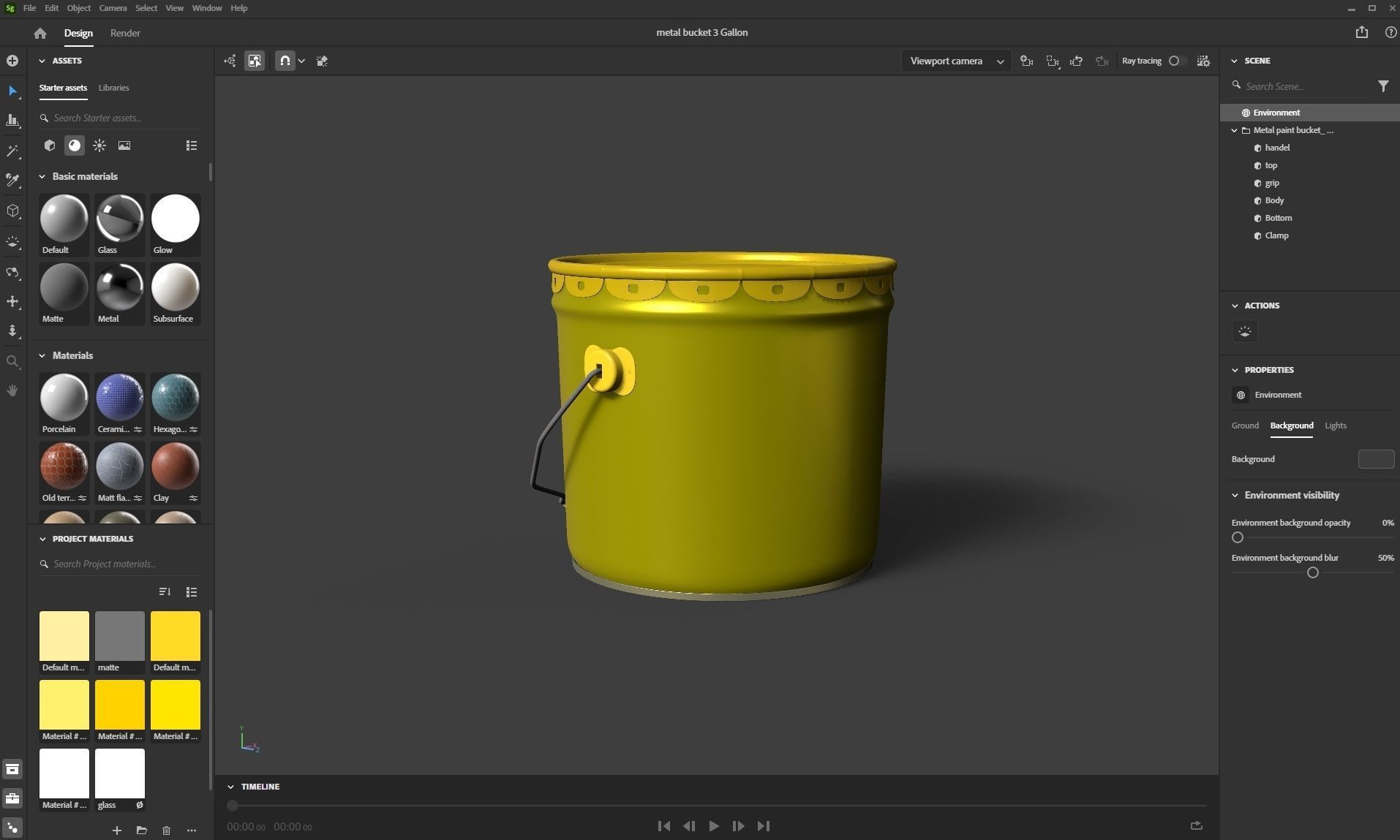This screenshot has width=1400, height=840.
Task: Open the Add assets plus icon
Action: (x=12, y=61)
